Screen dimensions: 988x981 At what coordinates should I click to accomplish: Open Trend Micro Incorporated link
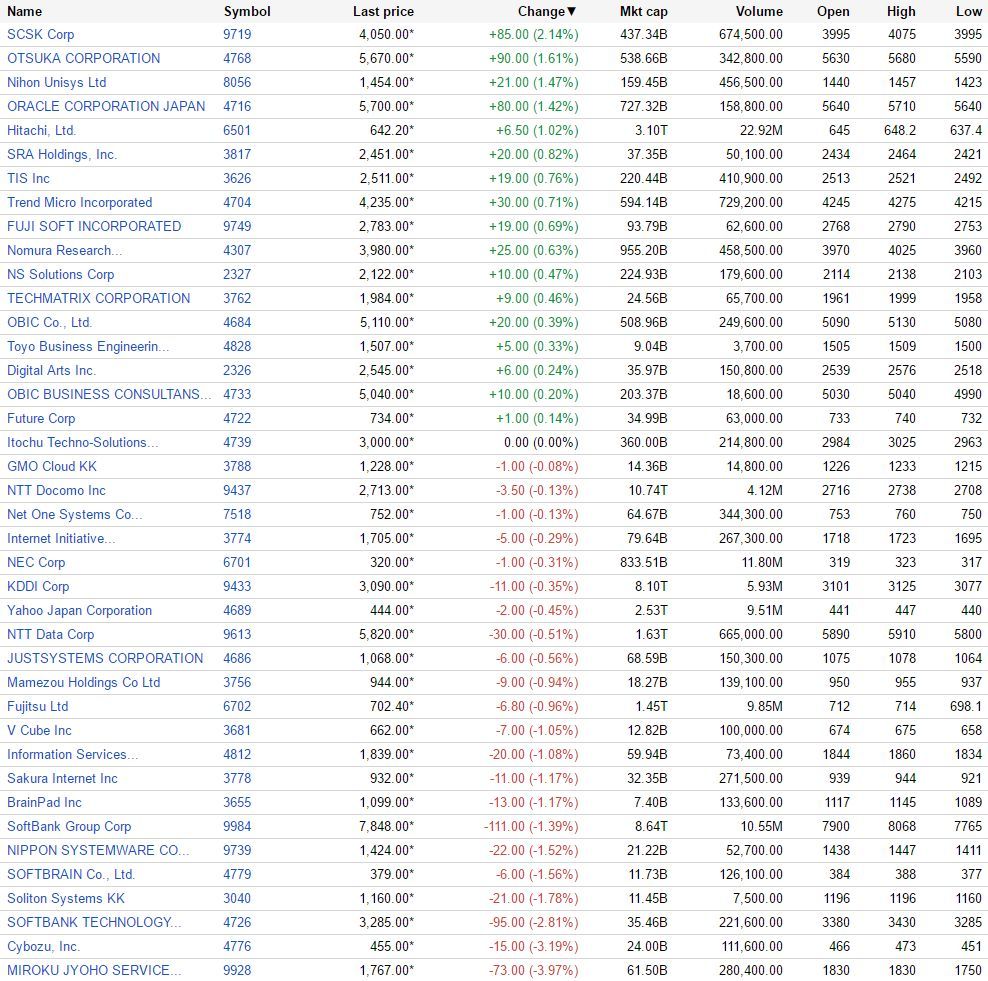point(79,202)
